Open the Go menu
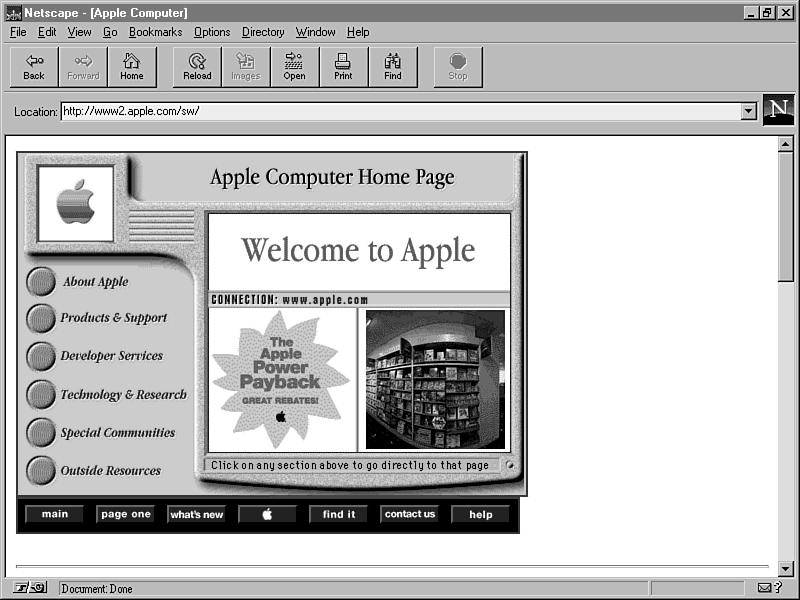This screenshot has width=800, height=600. tap(110, 32)
